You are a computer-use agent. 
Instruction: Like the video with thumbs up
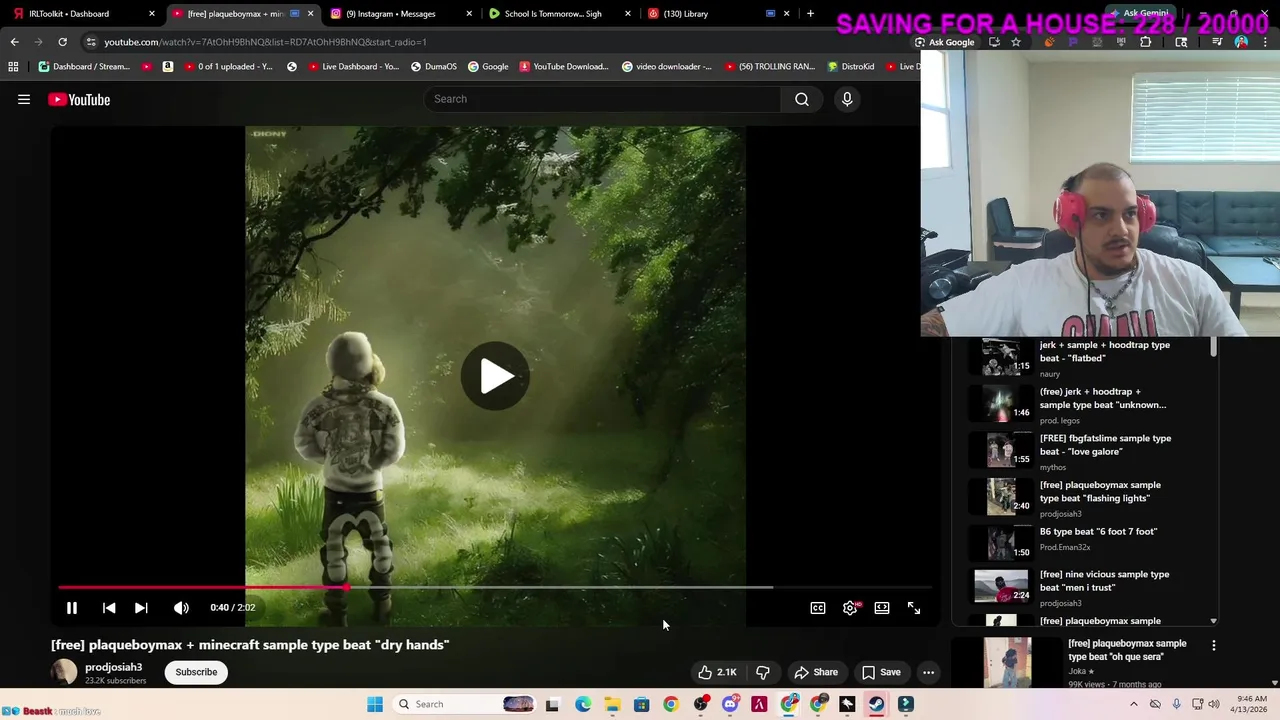[x=718, y=672]
